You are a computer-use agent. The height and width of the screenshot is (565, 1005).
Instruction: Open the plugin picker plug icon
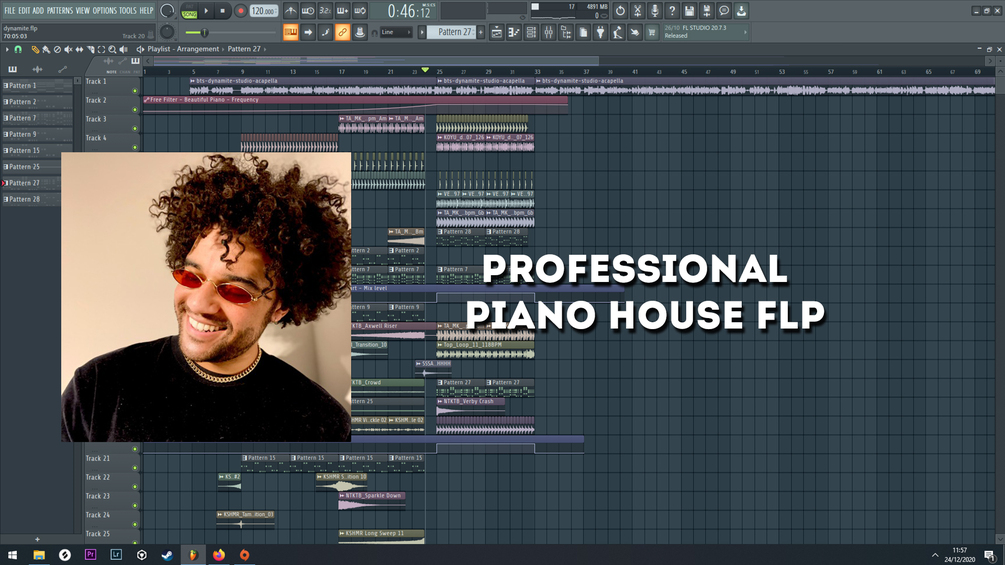coord(600,32)
